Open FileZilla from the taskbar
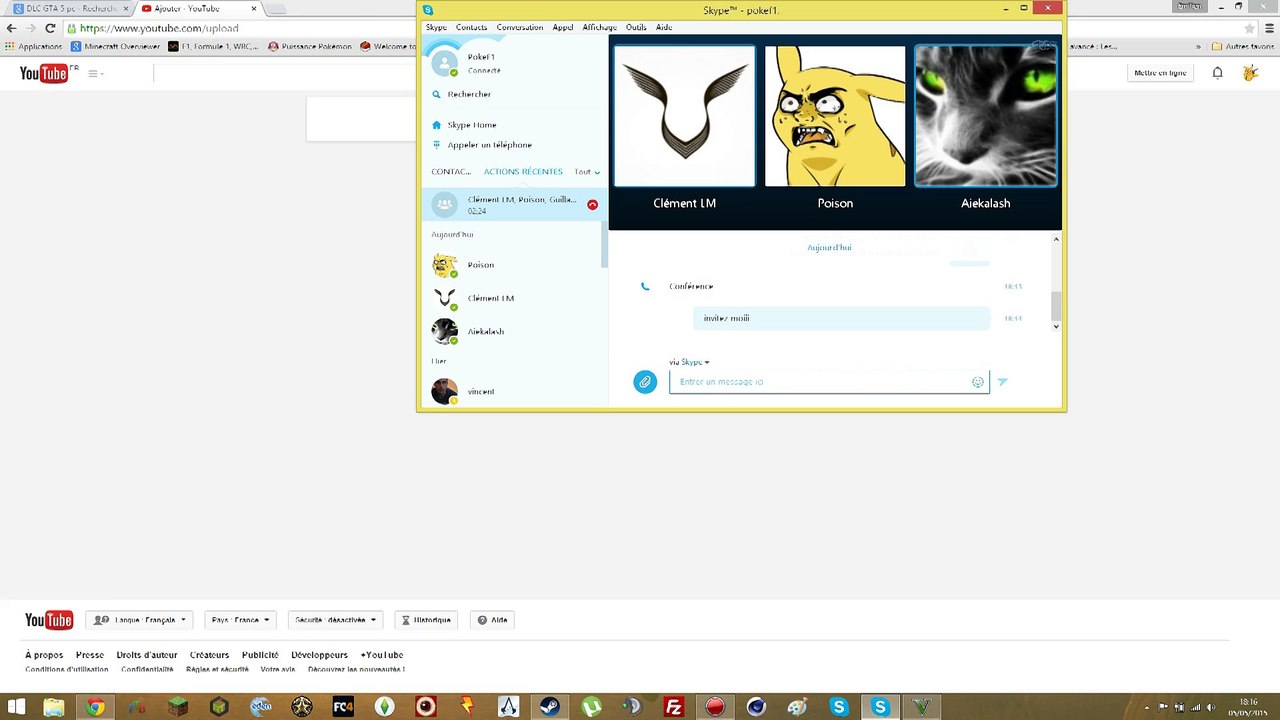 pos(674,707)
